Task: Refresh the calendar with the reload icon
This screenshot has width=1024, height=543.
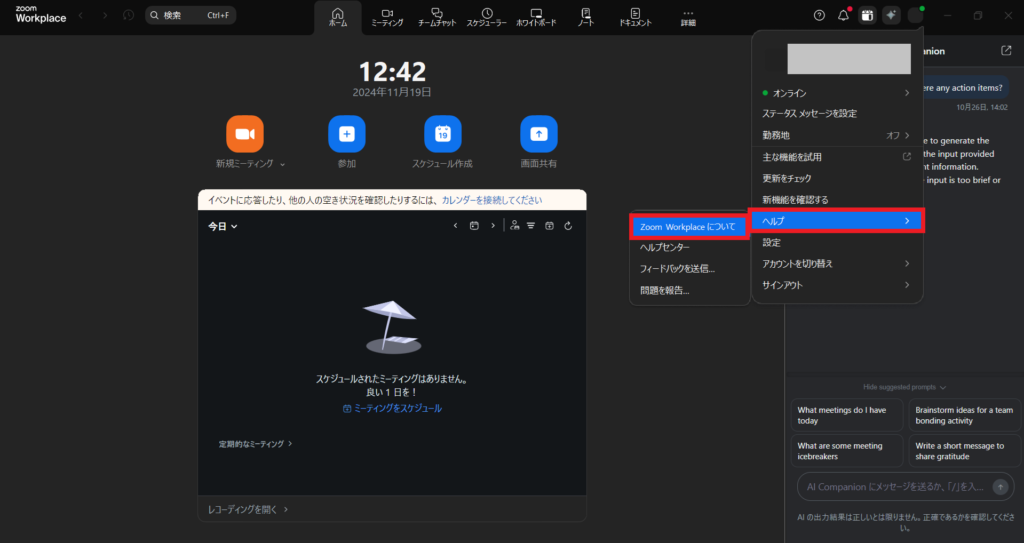Action: [x=568, y=226]
